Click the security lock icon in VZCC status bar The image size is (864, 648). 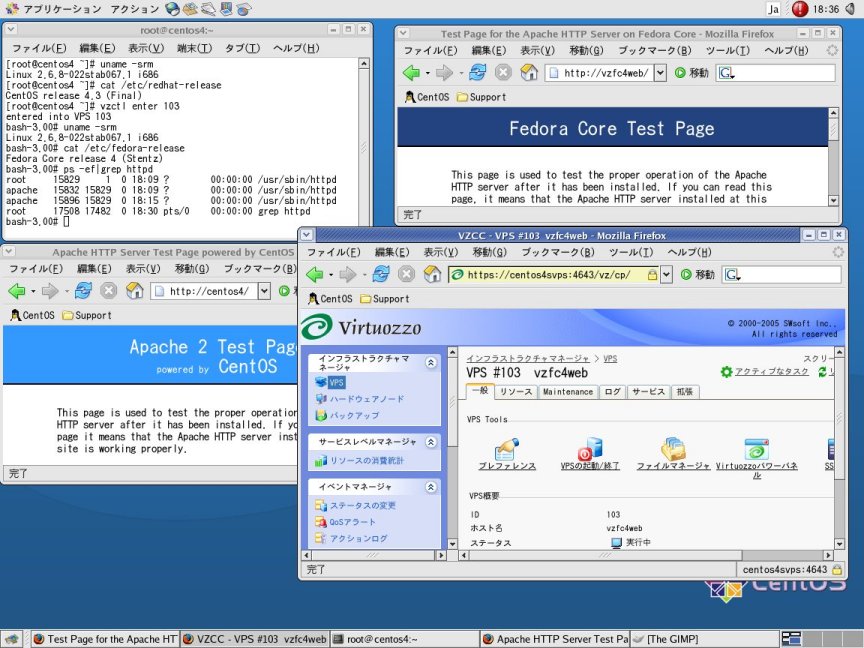(837, 570)
